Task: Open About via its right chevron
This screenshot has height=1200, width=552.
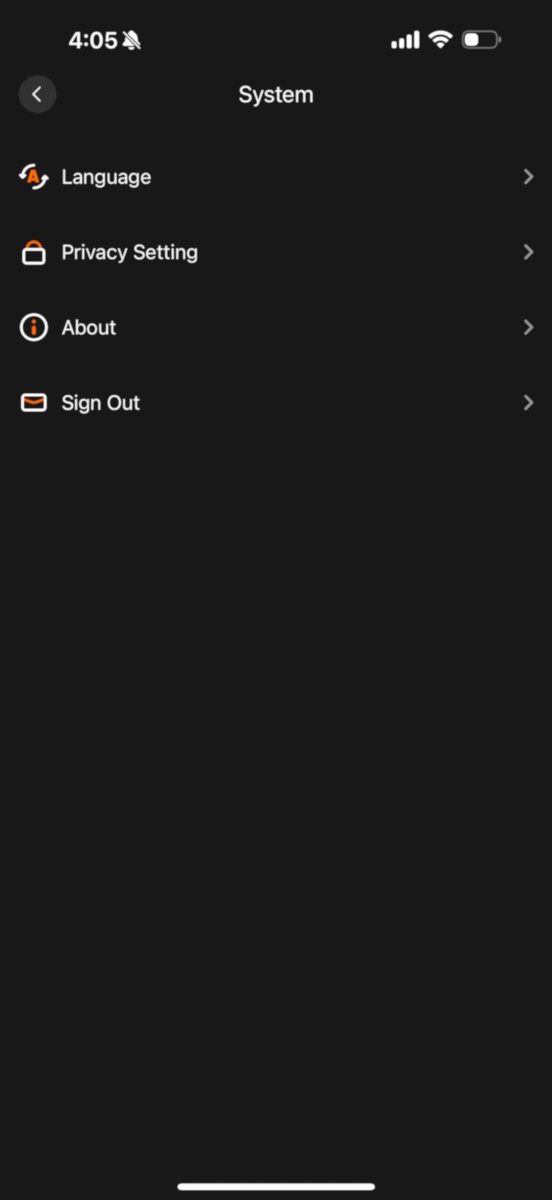Action: coord(528,327)
